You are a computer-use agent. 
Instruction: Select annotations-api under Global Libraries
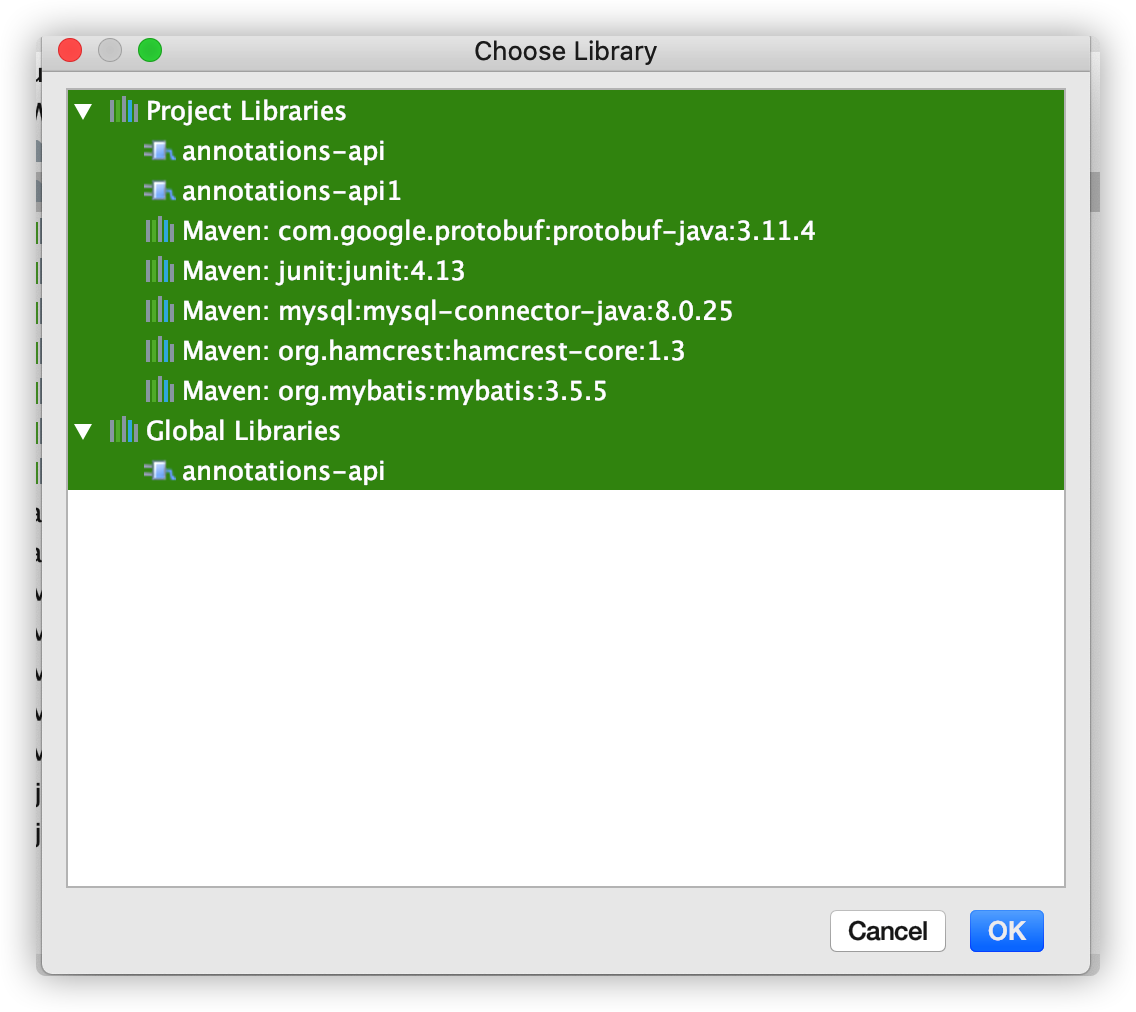coord(283,471)
